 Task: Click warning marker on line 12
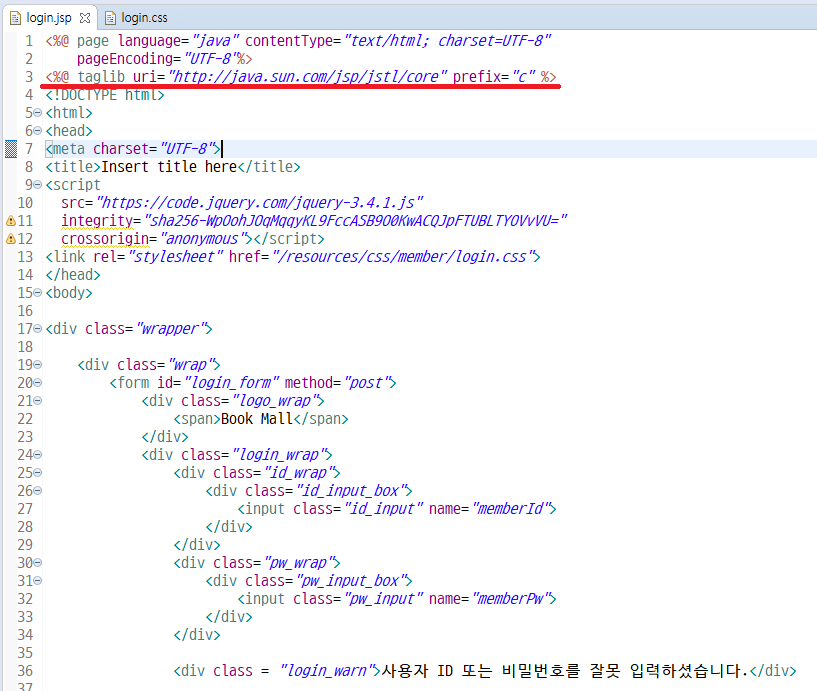[x=10, y=239]
